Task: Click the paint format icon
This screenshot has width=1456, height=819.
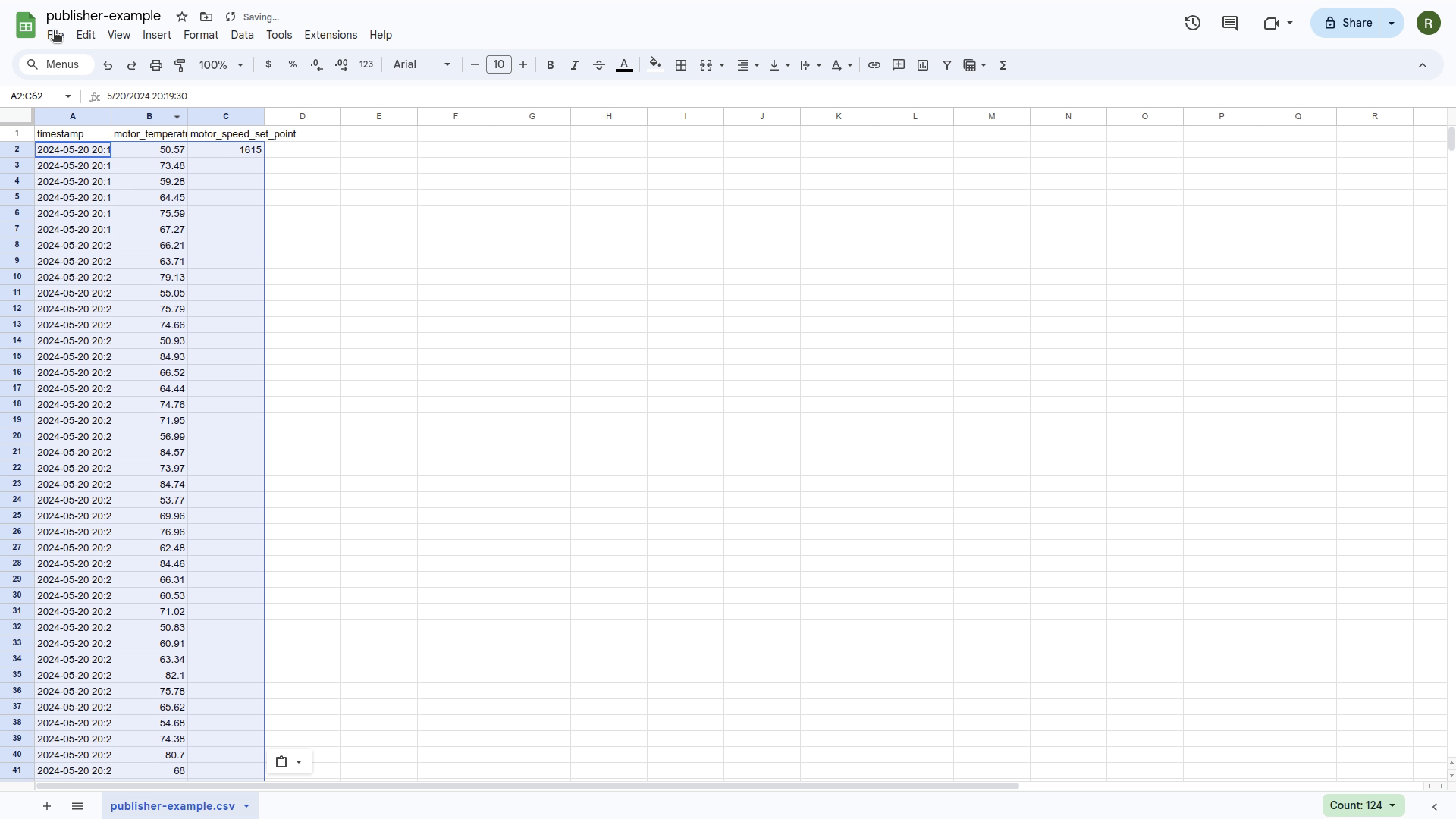Action: [180, 65]
